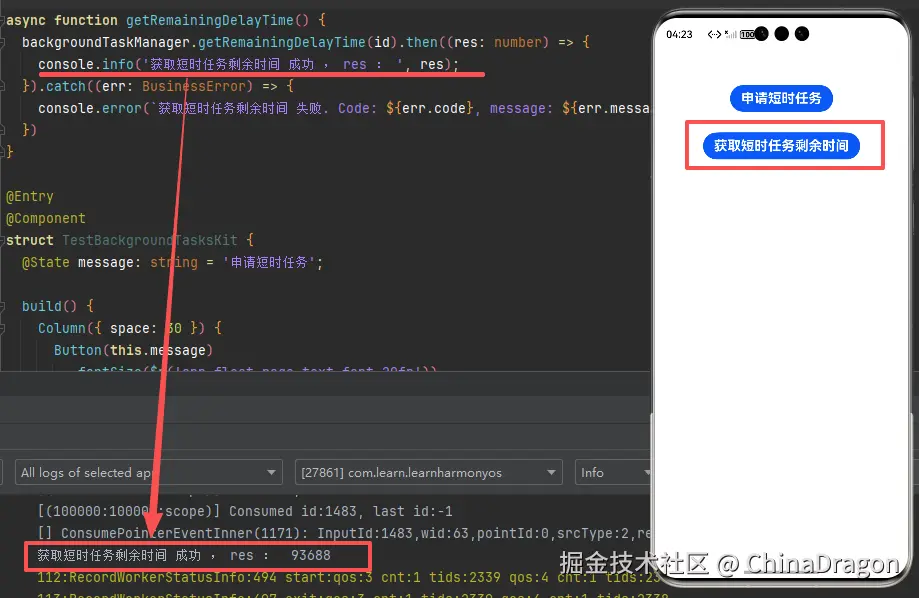The height and width of the screenshot is (598, 919).
Task: Click the @Entry decorator in the code
Action: pyautogui.click(x=30, y=196)
